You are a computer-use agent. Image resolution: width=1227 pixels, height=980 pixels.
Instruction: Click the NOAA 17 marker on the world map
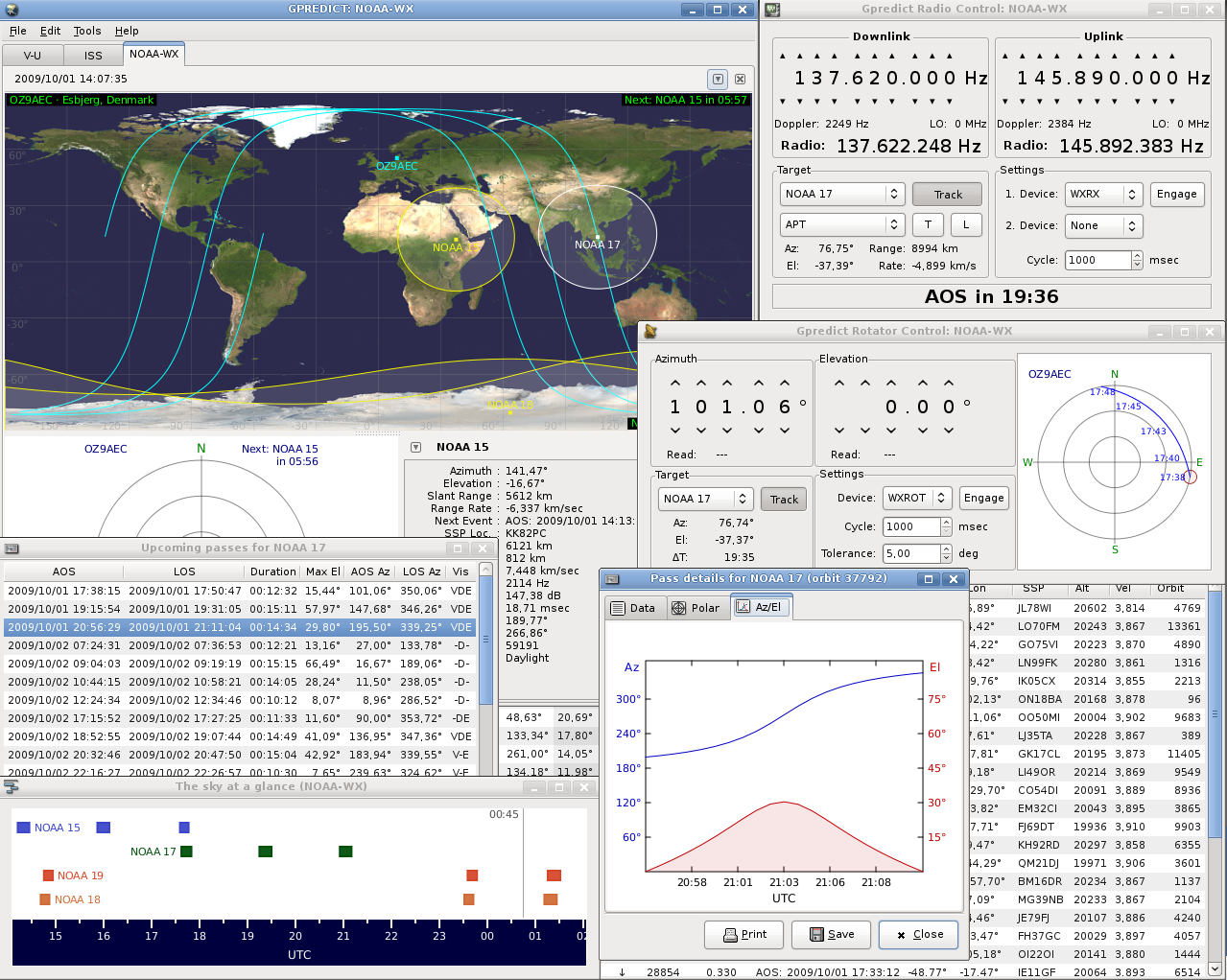(x=597, y=237)
